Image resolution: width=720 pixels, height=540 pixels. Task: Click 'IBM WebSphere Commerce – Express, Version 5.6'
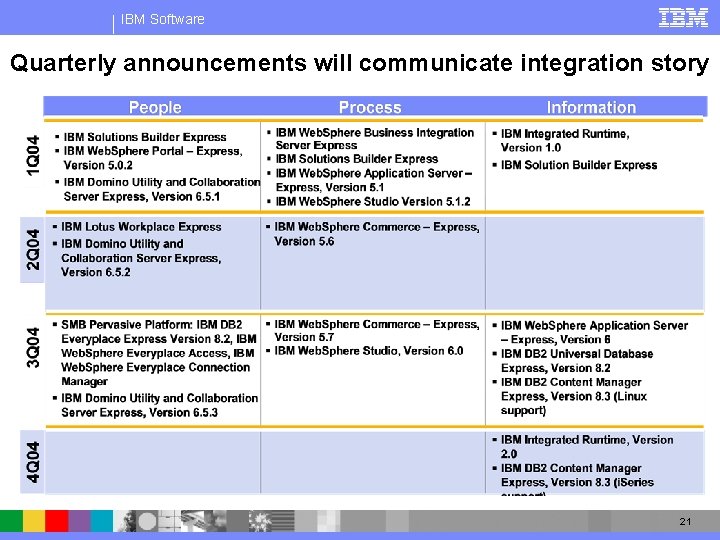pos(377,234)
